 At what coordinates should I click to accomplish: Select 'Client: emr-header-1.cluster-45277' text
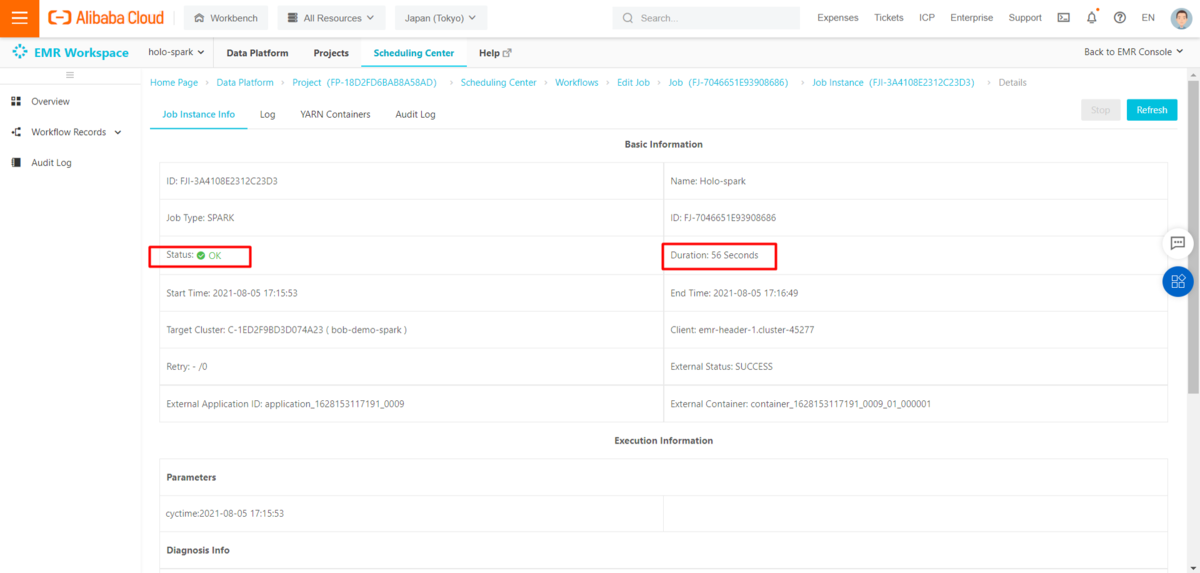click(742, 330)
